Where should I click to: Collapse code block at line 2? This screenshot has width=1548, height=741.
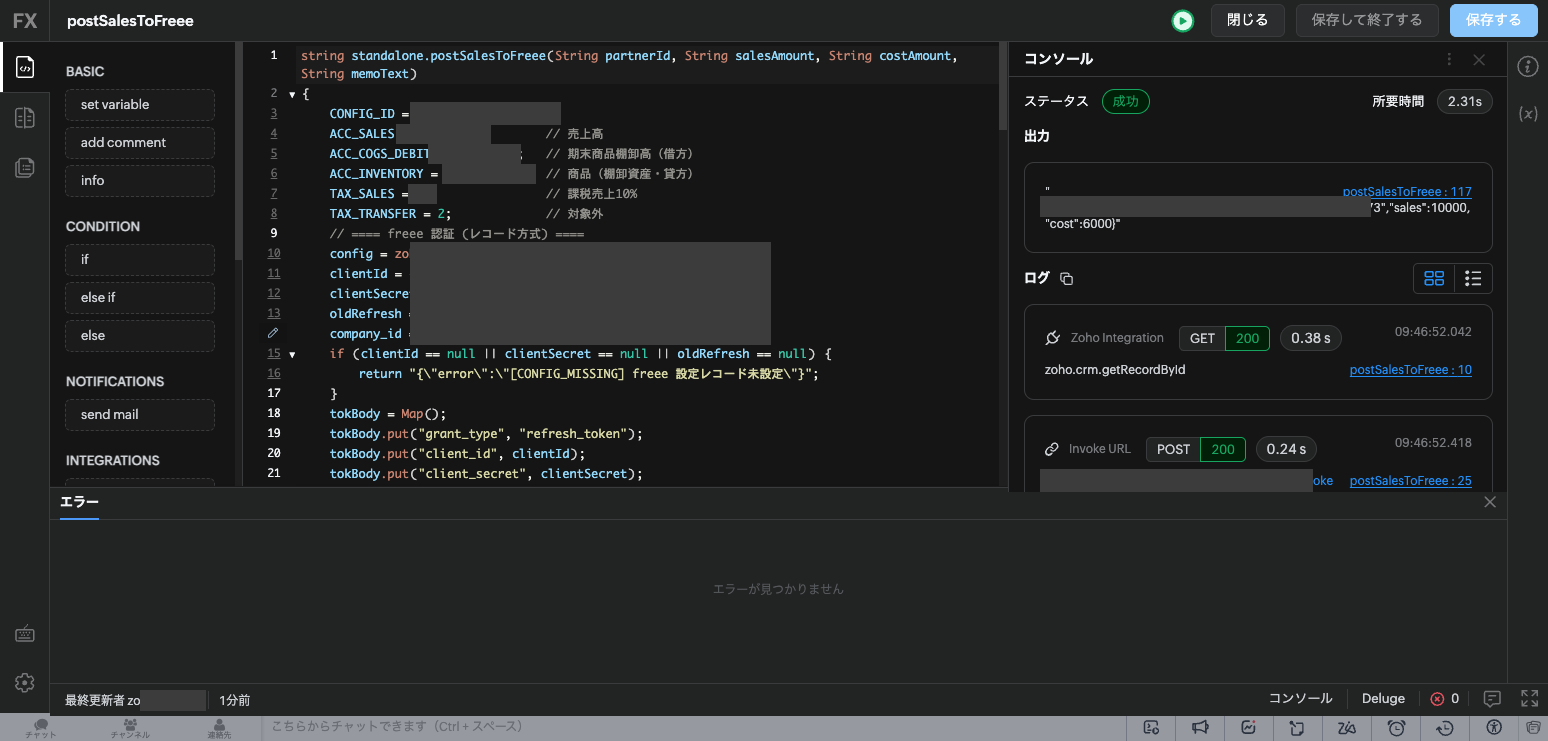(x=292, y=95)
